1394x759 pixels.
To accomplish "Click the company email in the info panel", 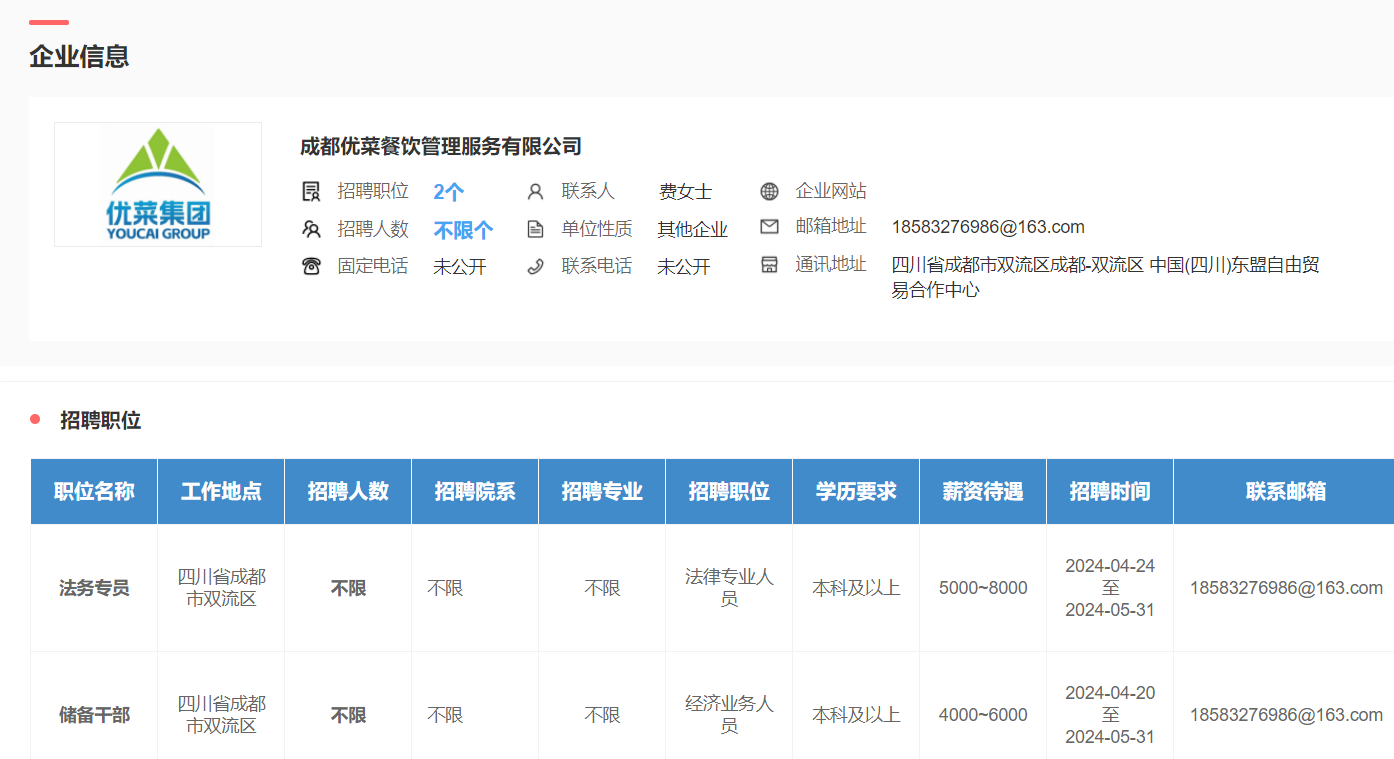I will pos(987,227).
